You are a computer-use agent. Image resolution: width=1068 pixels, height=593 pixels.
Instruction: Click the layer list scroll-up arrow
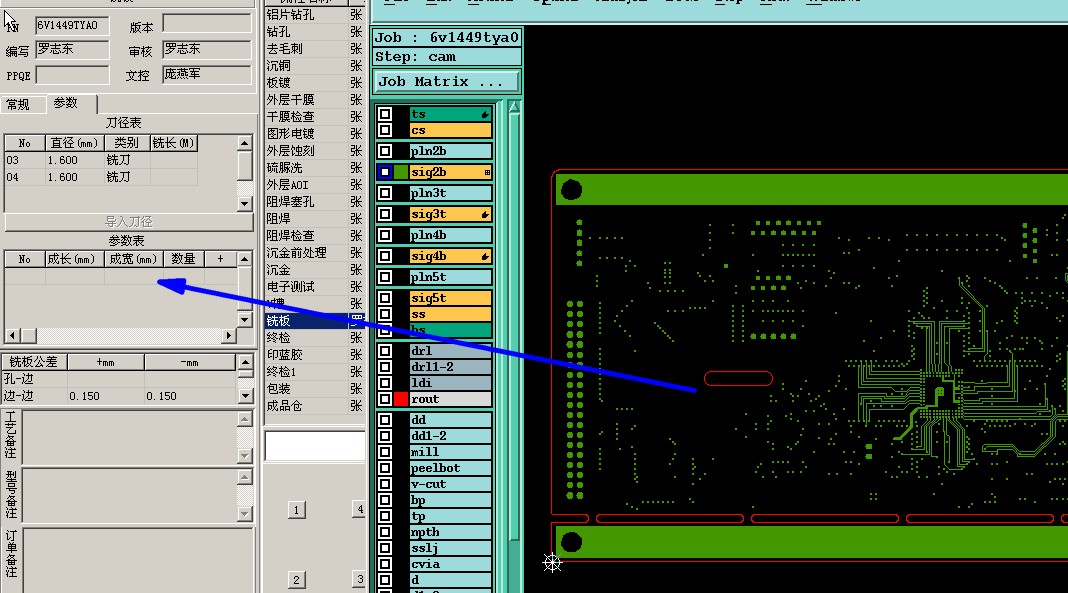coord(514,108)
